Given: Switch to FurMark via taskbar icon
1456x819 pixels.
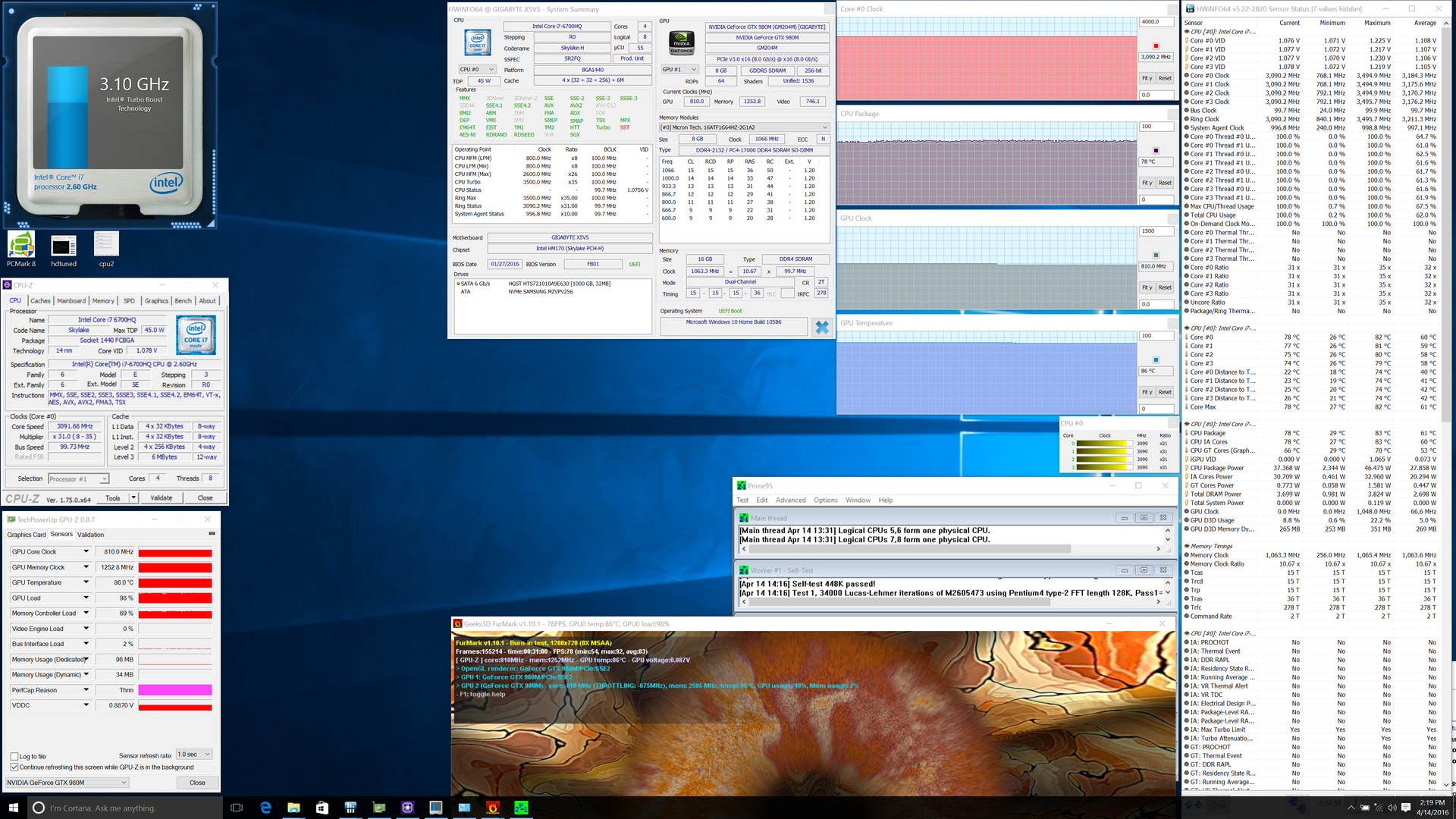Looking at the screenshot, I should tap(492, 808).
